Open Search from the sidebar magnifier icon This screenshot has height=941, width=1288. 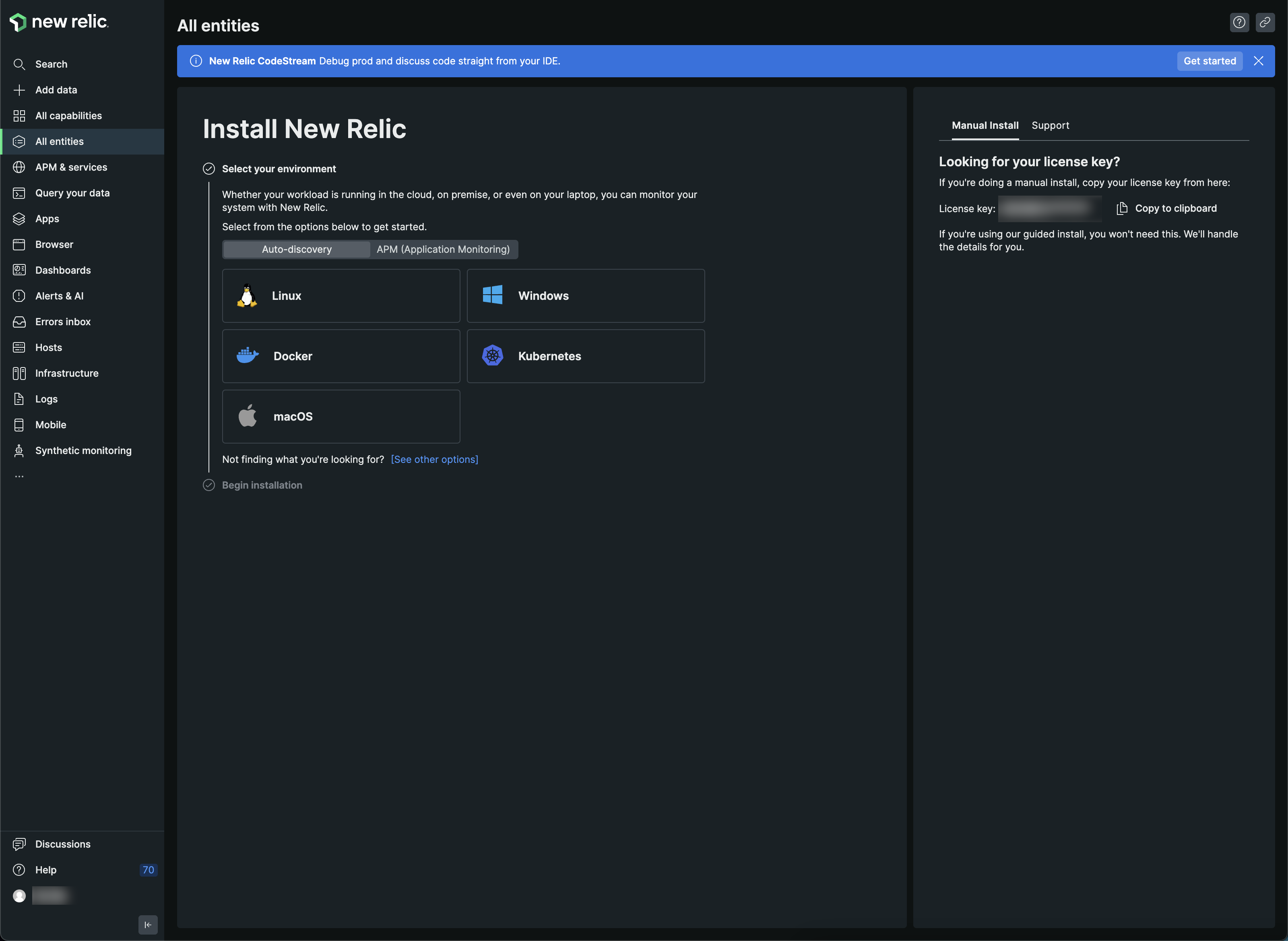pyautogui.click(x=19, y=64)
